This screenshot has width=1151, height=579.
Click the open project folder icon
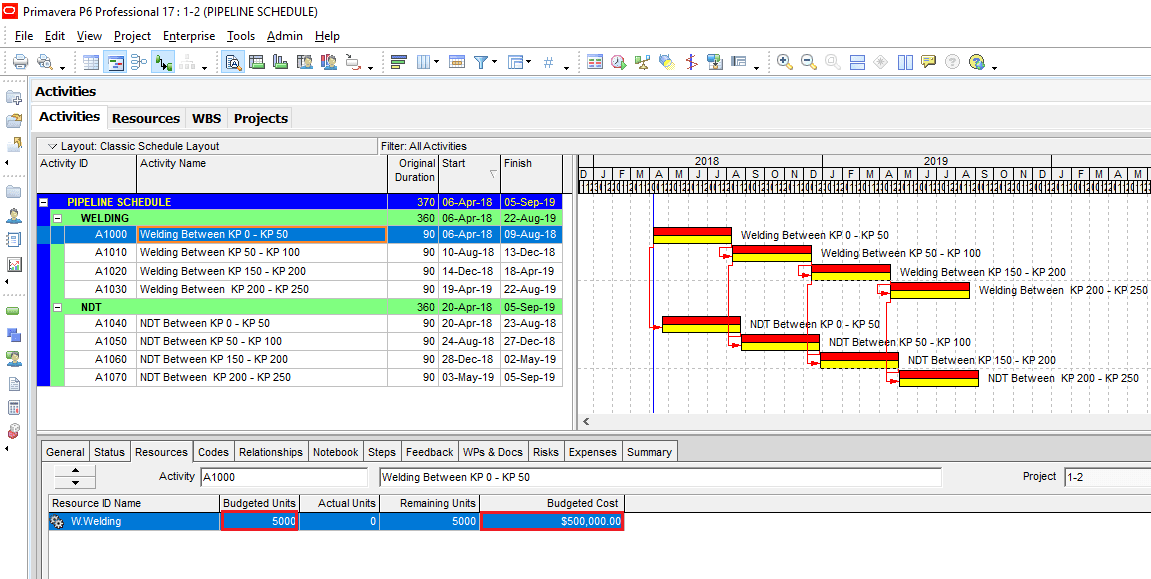[13, 120]
